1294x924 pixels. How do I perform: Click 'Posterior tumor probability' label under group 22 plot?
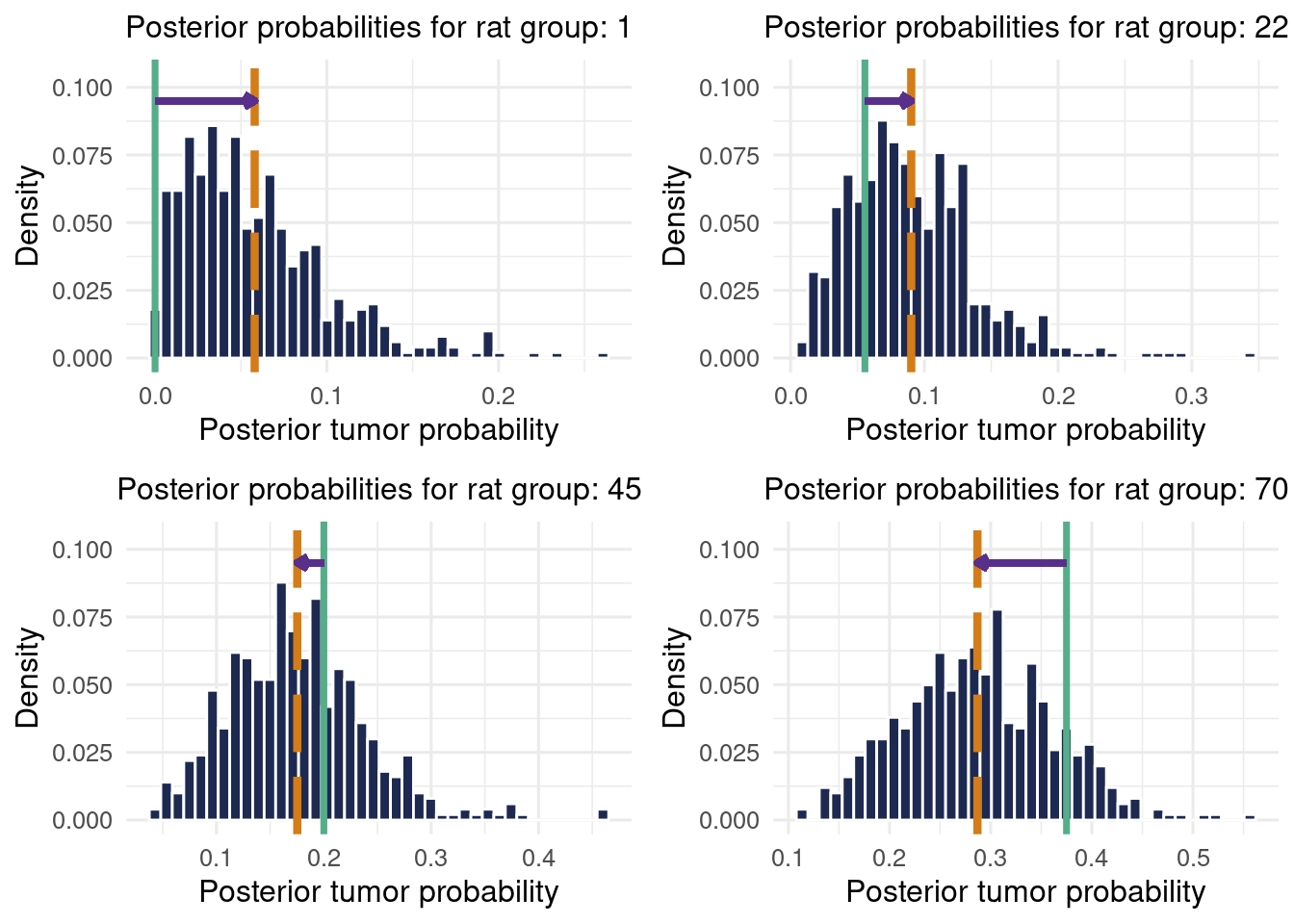pos(1025,430)
